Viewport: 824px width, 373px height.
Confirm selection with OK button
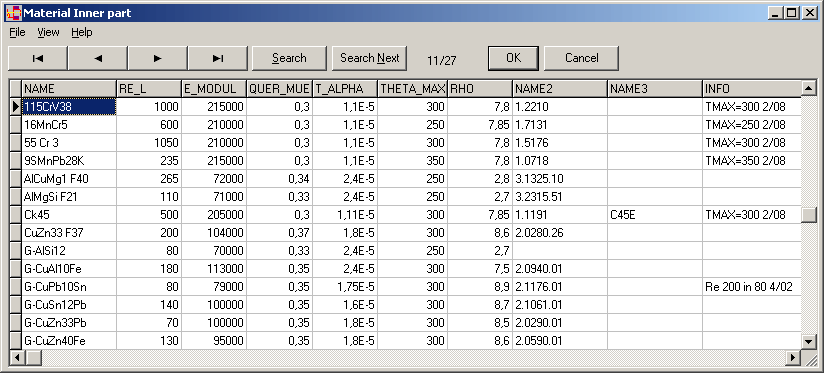click(x=513, y=58)
